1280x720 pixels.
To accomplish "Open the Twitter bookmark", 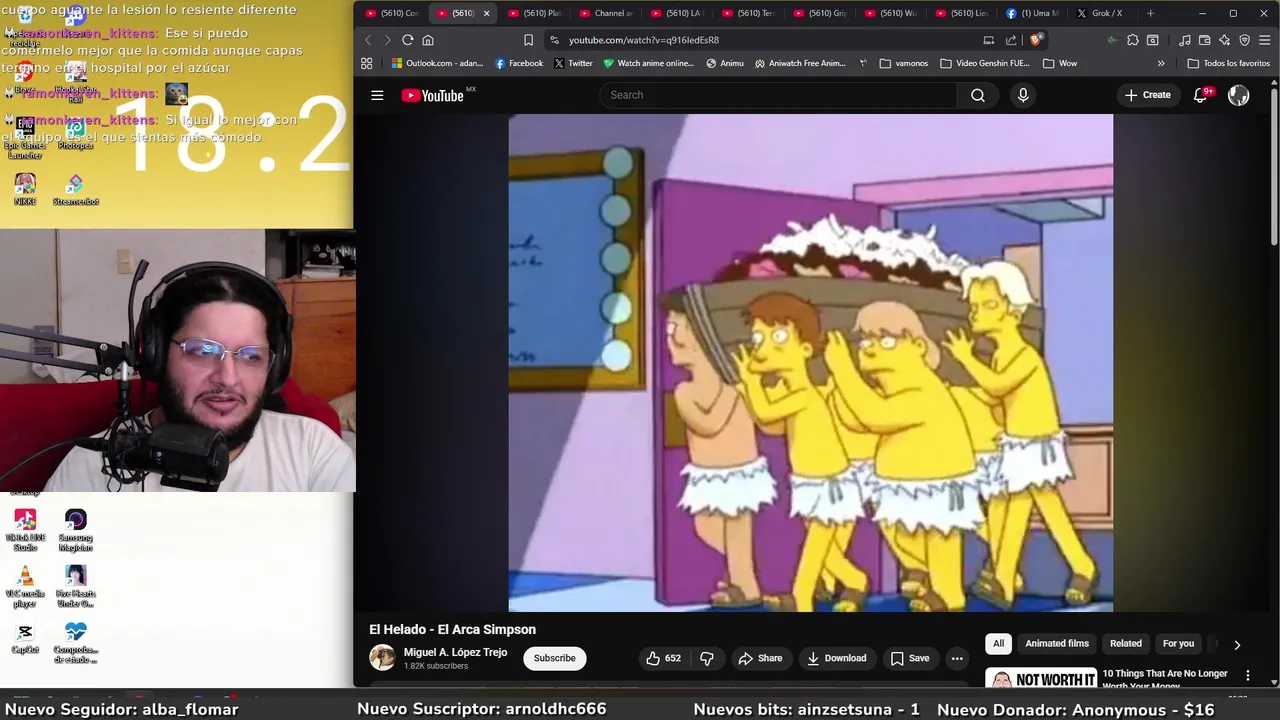I will (x=573, y=63).
